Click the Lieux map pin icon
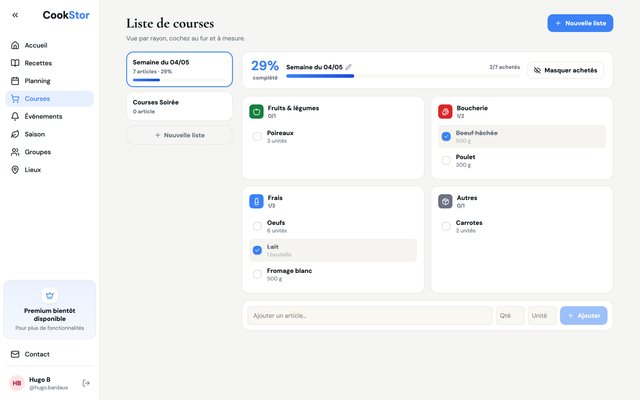Screen dimensions: 640x400 point(15,170)
